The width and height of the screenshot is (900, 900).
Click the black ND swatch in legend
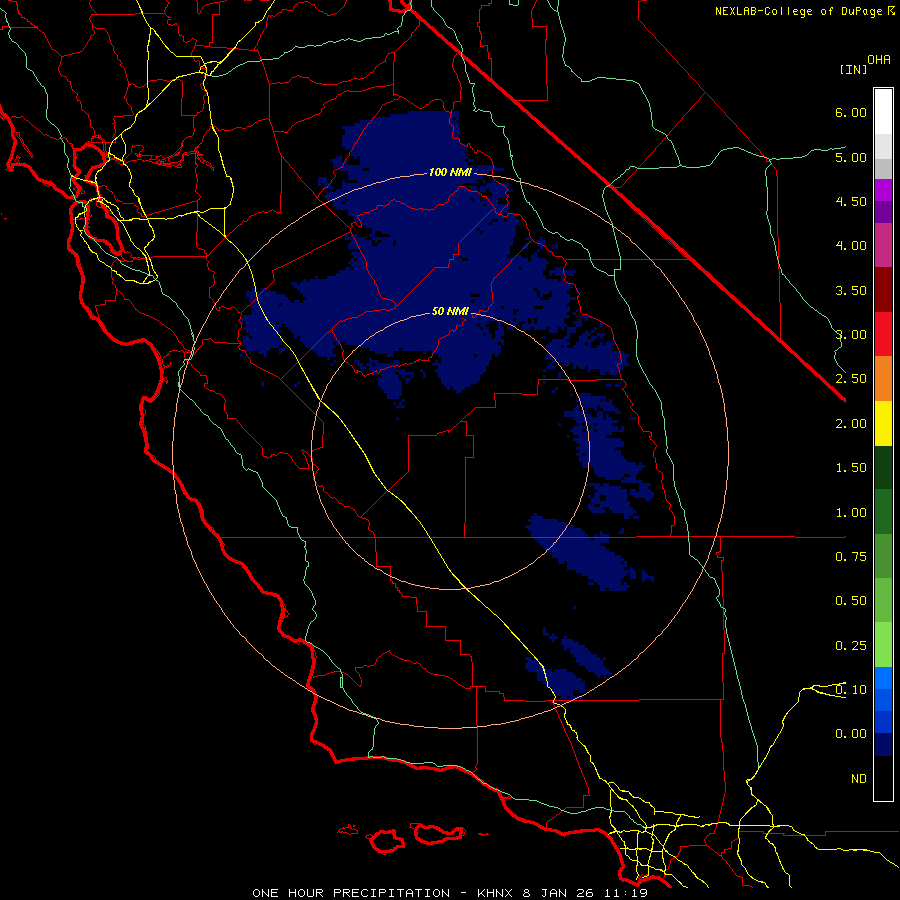[x=883, y=778]
